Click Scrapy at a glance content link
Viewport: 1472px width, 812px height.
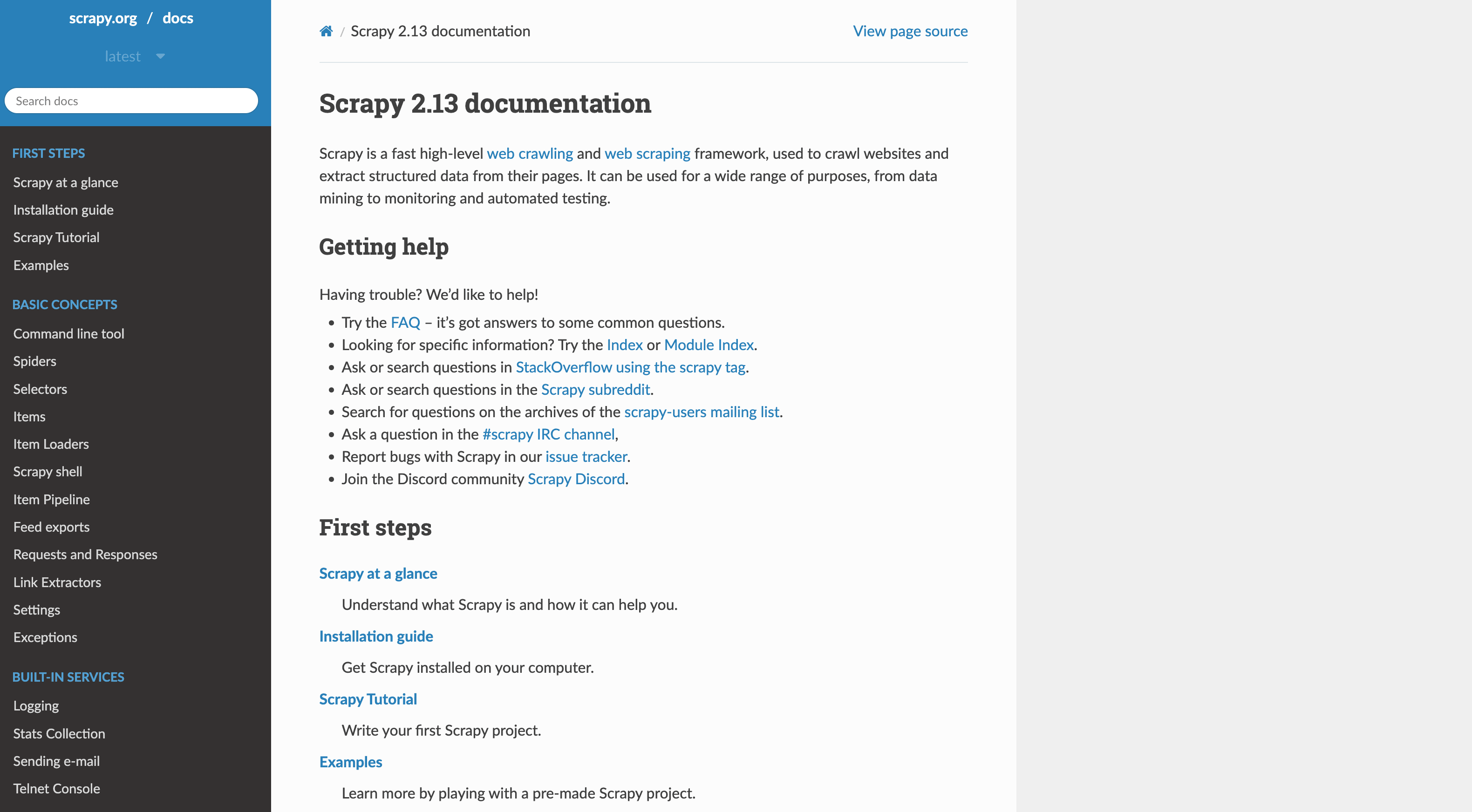378,573
